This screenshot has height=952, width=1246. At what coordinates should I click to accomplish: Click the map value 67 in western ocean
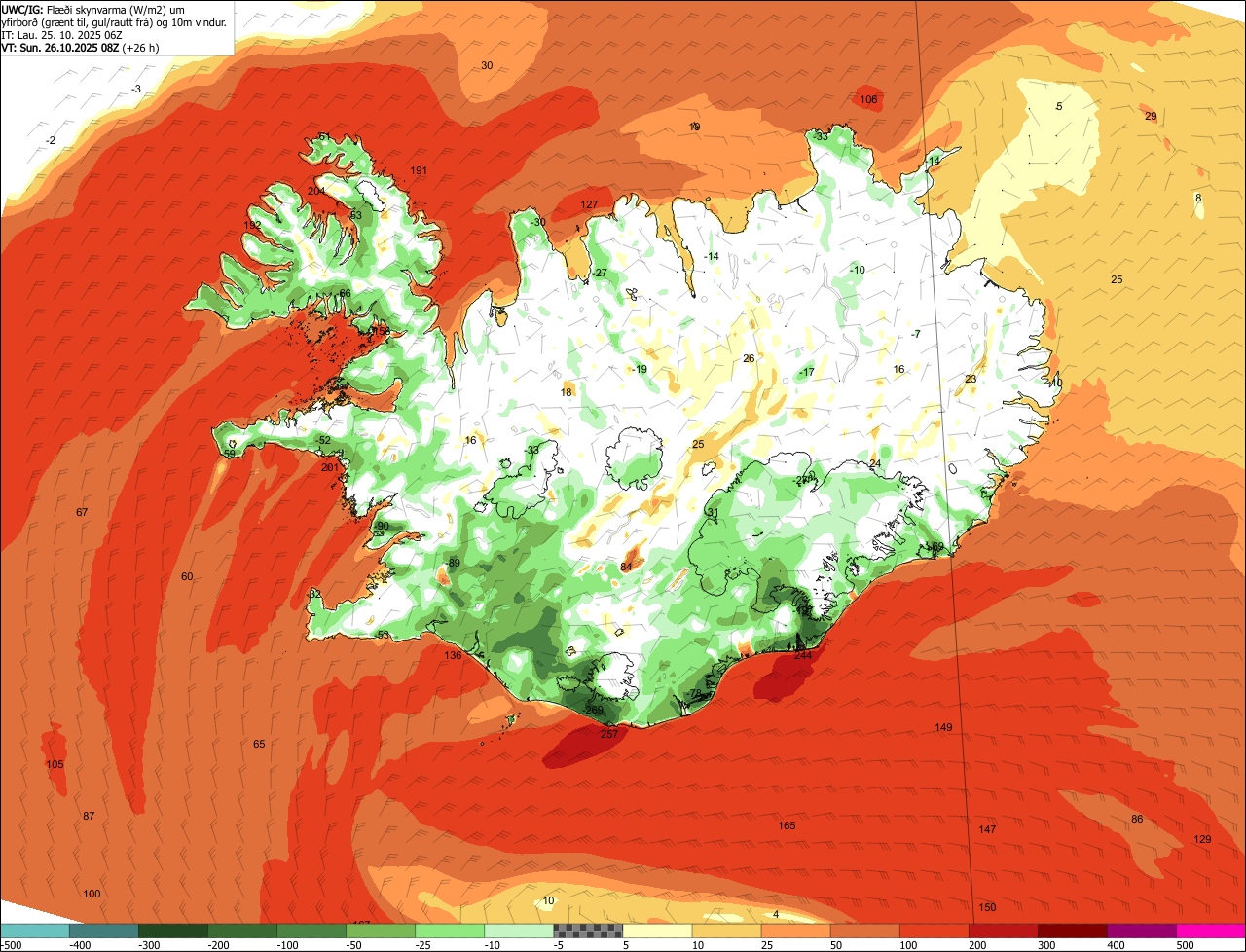click(82, 512)
